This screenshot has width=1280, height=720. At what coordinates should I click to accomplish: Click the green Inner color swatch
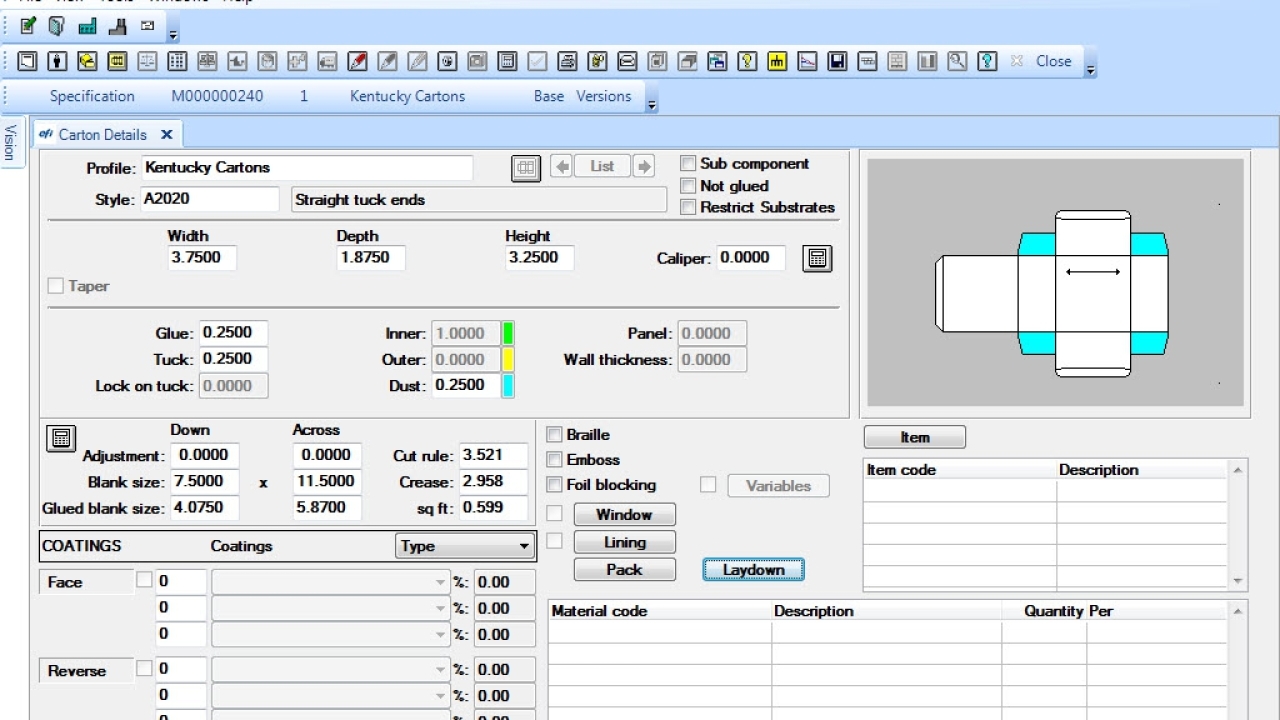tap(508, 333)
